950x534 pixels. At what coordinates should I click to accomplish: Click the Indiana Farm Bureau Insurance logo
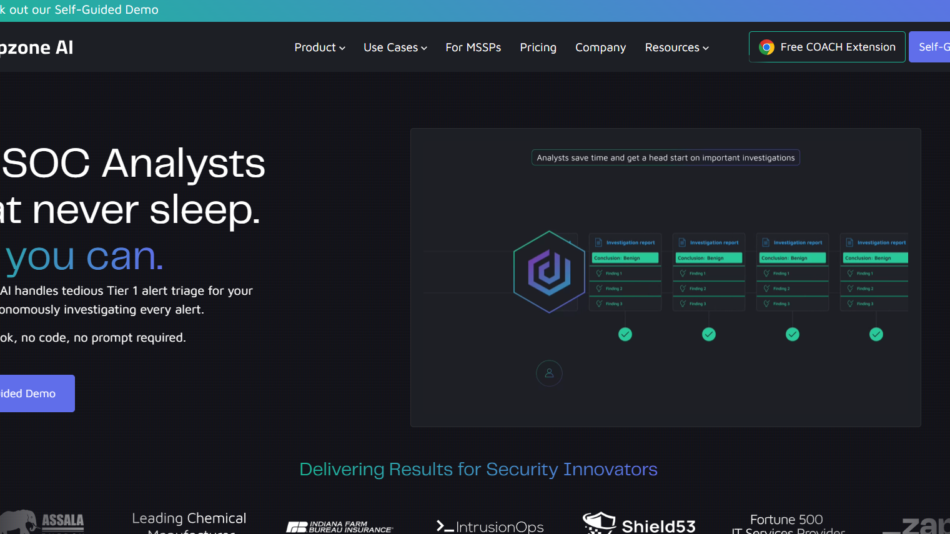(x=339, y=526)
